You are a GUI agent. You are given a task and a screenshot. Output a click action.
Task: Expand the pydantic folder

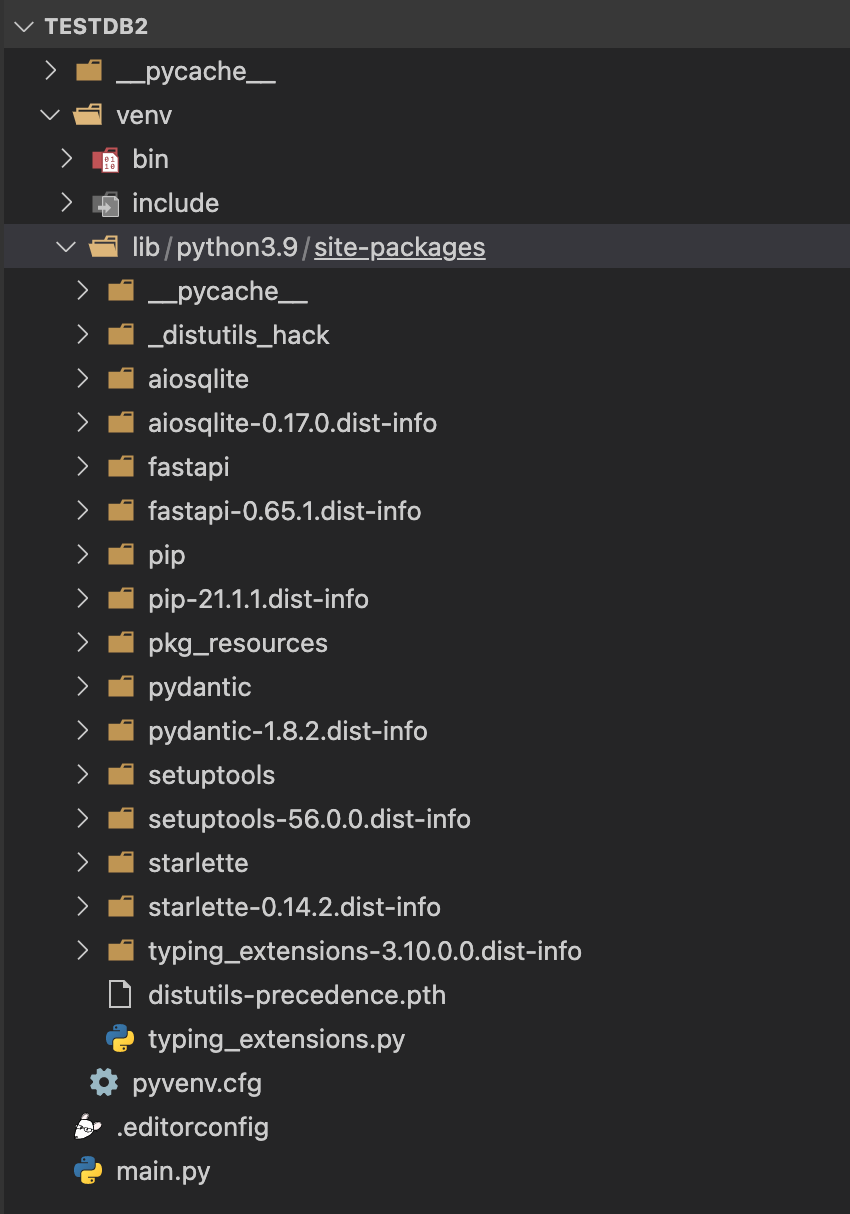(82, 686)
